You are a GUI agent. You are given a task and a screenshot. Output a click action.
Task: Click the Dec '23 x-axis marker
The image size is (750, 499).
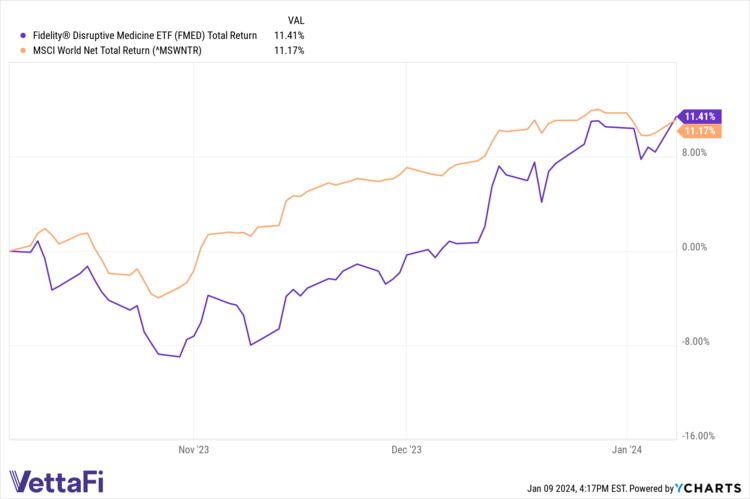click(407, 450)
